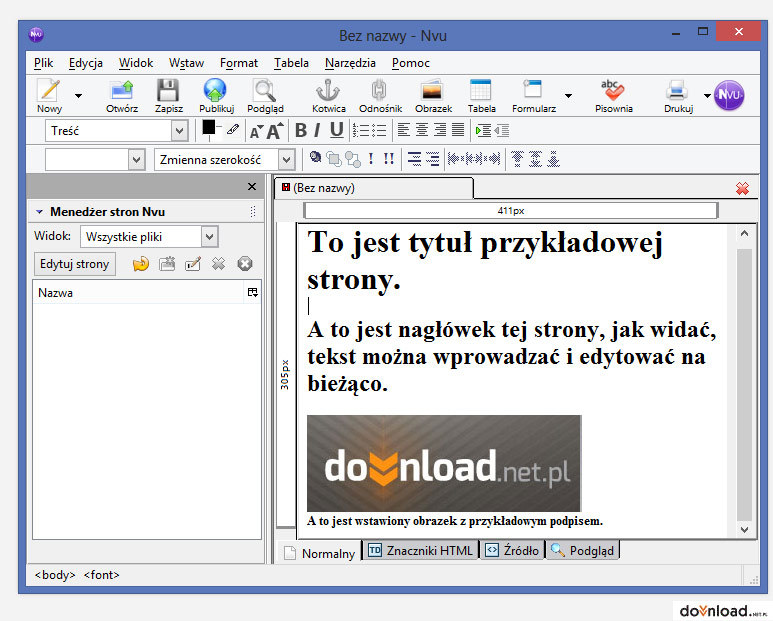Toggle single exclamation emphasis button
This screenshot has height=621, width=773.
click(371, 159)
